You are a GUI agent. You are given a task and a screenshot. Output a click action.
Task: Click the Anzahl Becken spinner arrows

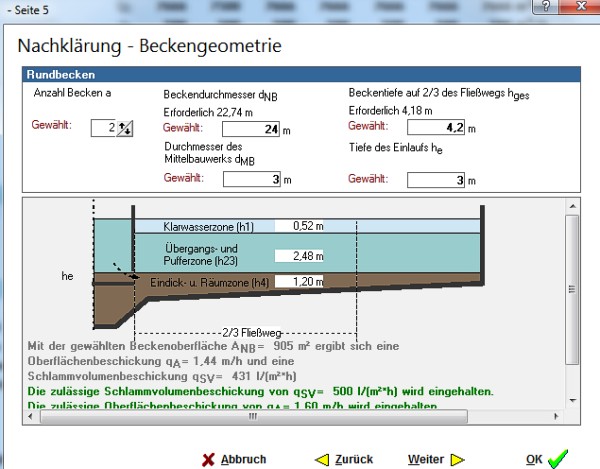point(124,127)
